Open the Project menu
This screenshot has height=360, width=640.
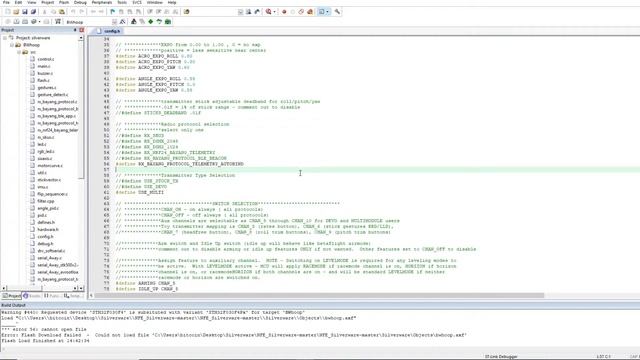coord(47,2)
